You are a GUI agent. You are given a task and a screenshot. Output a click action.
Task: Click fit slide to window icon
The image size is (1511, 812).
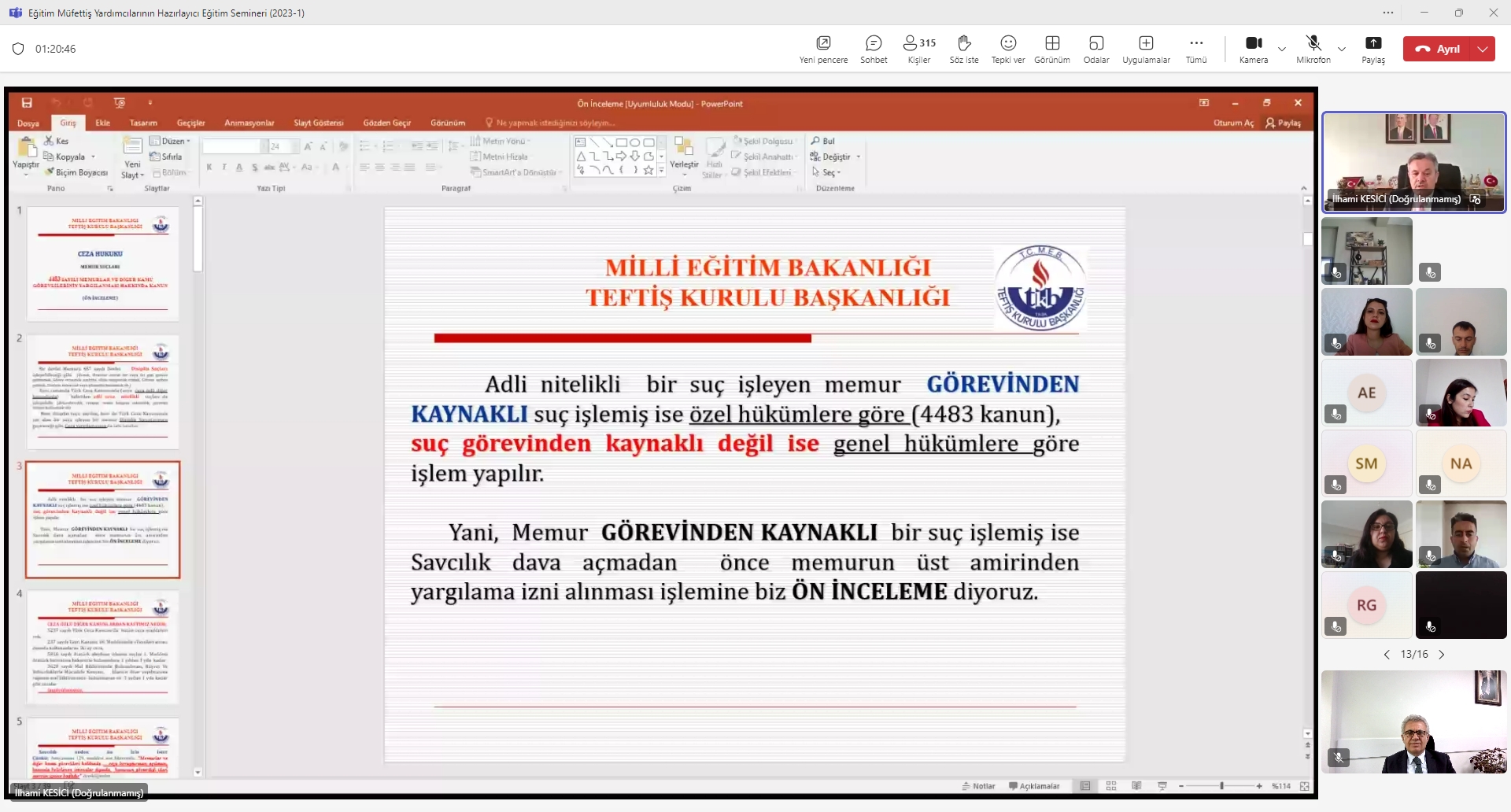click(x=1305, y=786)
